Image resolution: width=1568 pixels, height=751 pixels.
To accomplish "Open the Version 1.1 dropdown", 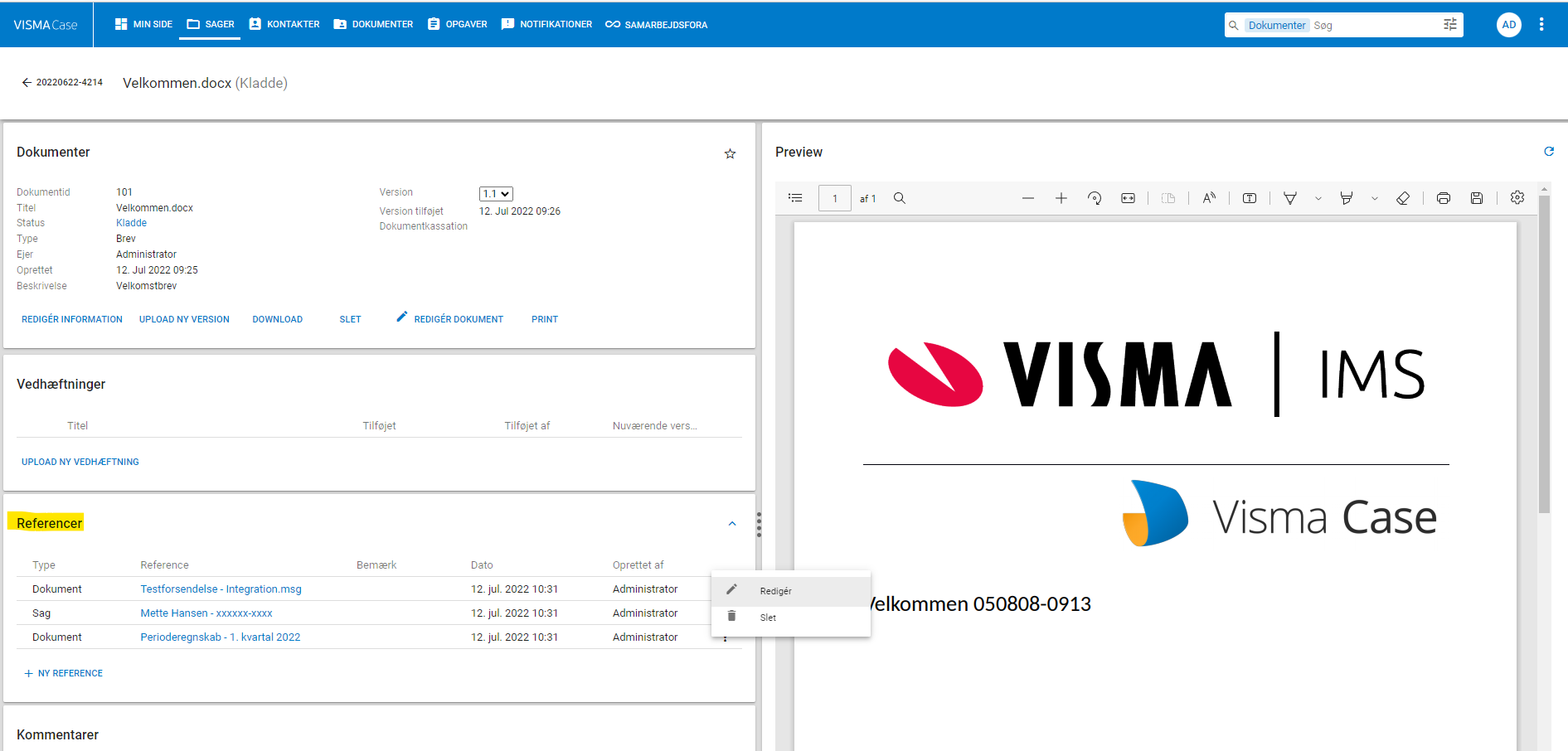I will (496, 194).
